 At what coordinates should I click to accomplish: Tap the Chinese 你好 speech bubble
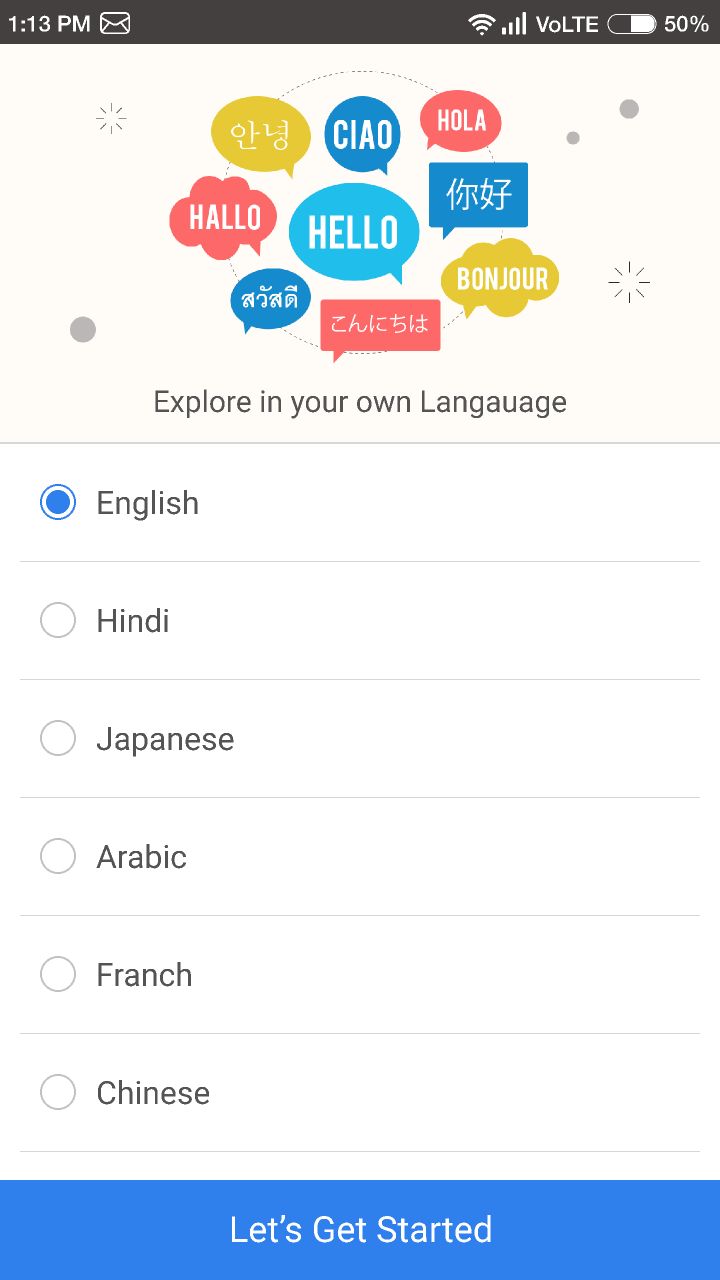[x=478, y=195]
